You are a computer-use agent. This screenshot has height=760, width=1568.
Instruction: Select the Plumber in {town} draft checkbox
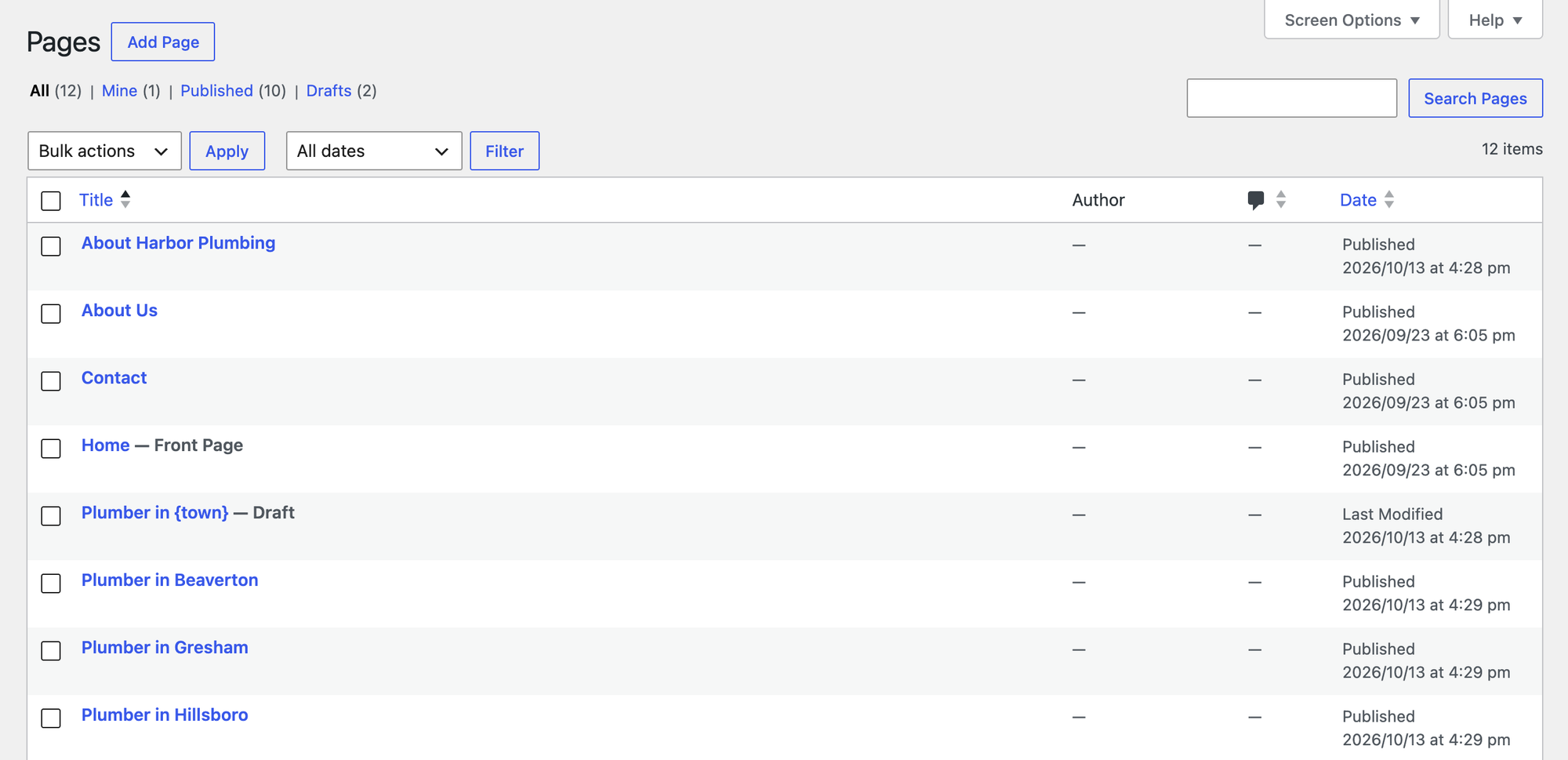pyautogui.click(x=51, y=516)
